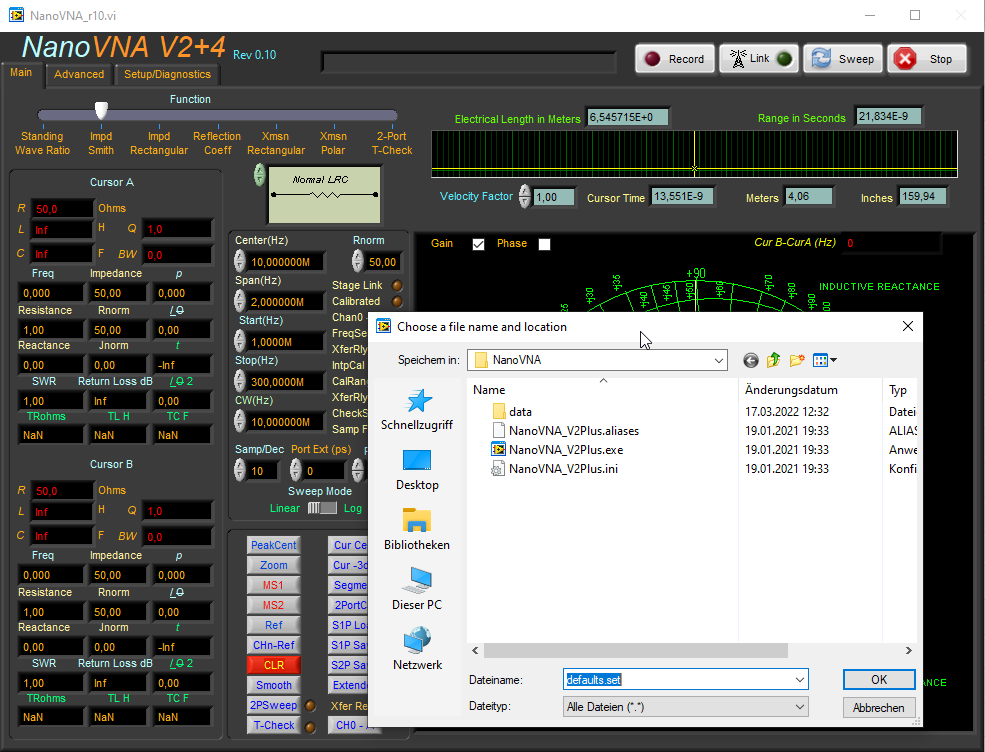Go back using the dialog's back arrow icon
This screenshot has width=985, height=752.
pos(750,361)
